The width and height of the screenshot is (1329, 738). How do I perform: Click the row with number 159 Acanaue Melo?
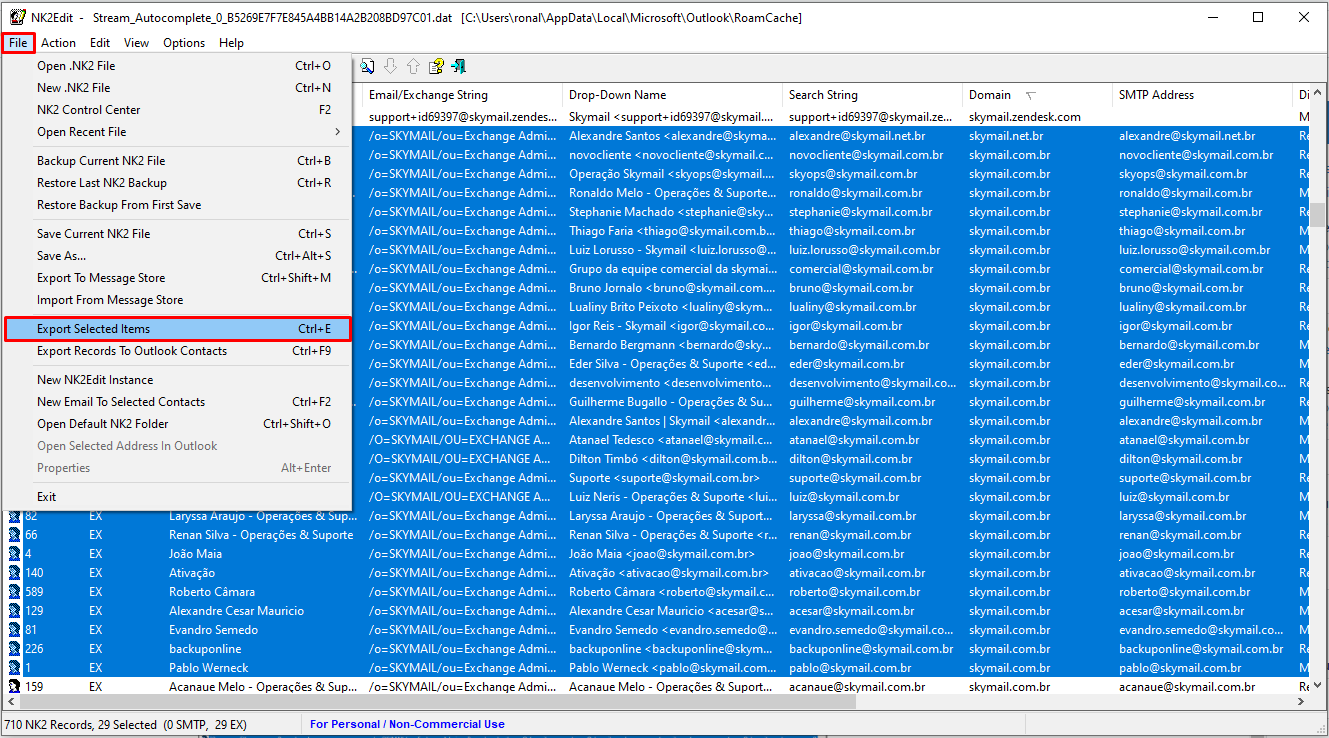(x=656, y=687)
